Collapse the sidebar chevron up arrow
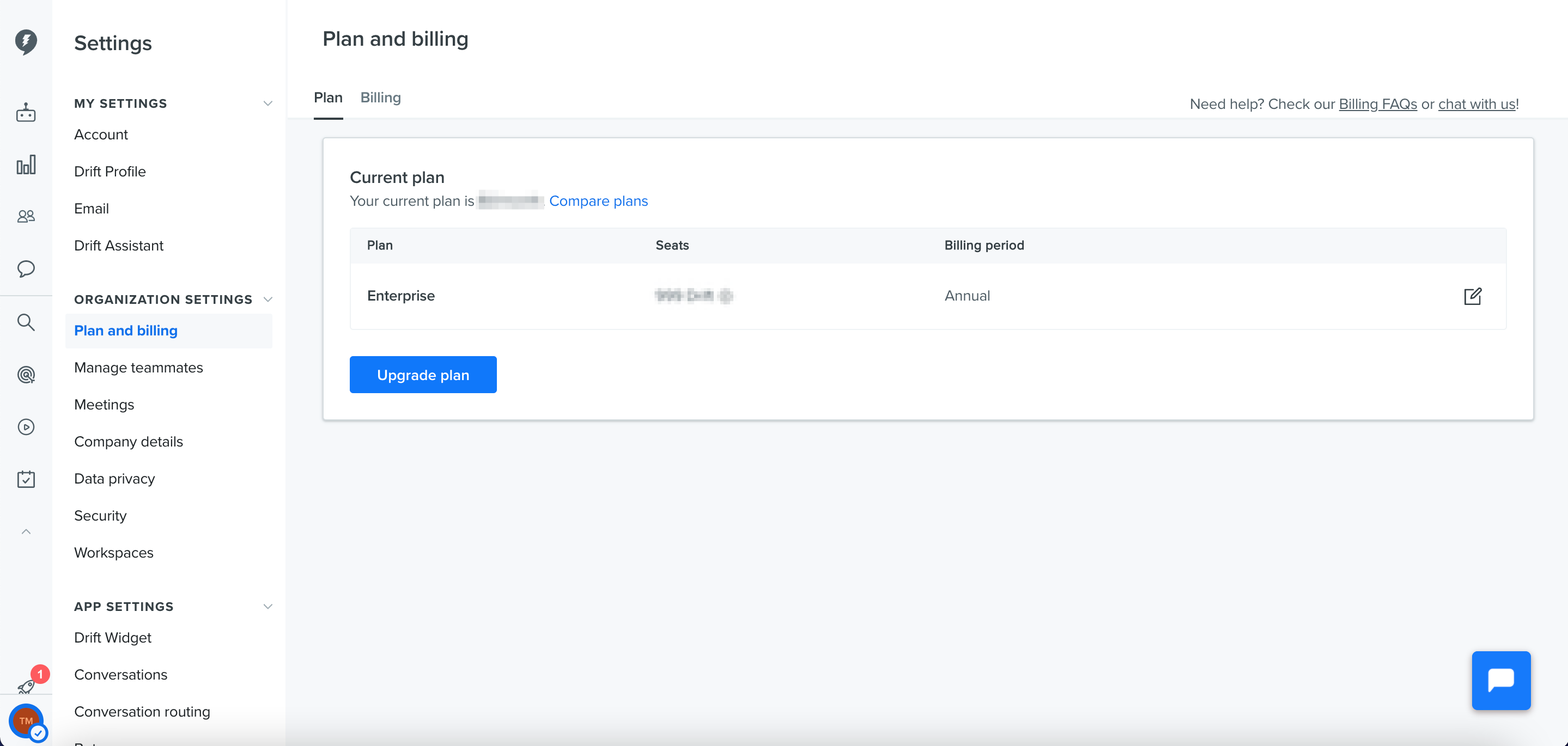This screenshot has width=1568, height=746. tap(26, 531)
